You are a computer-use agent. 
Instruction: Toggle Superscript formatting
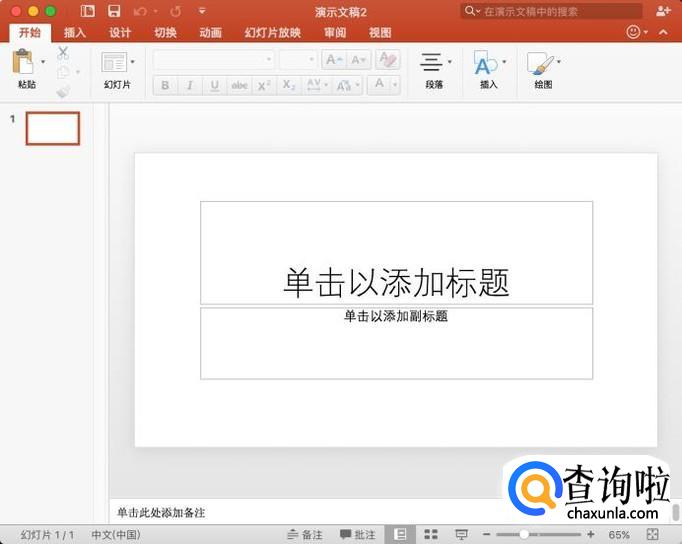tap(264, 85)
